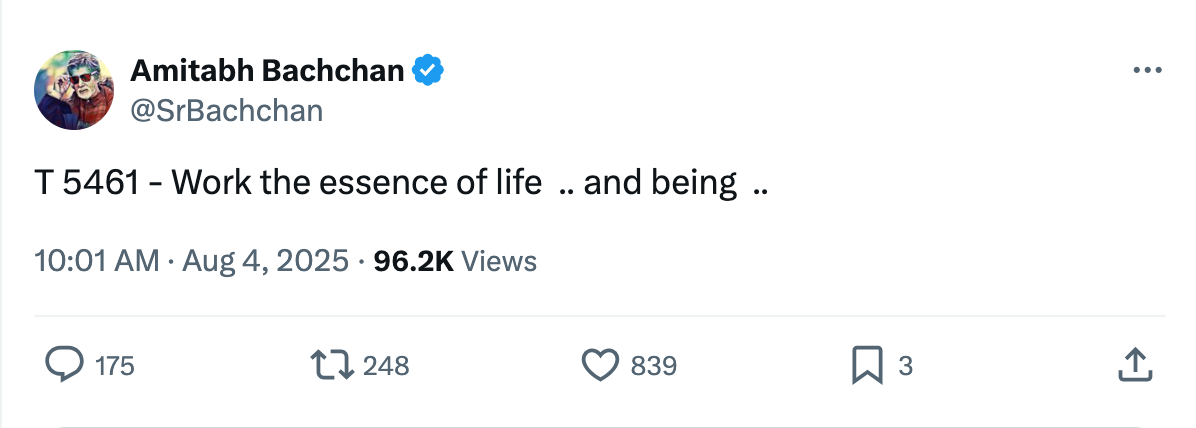Like the tweet with the heart icon
This screenshot has height=428, width=1196.
[x=600, y=366]
